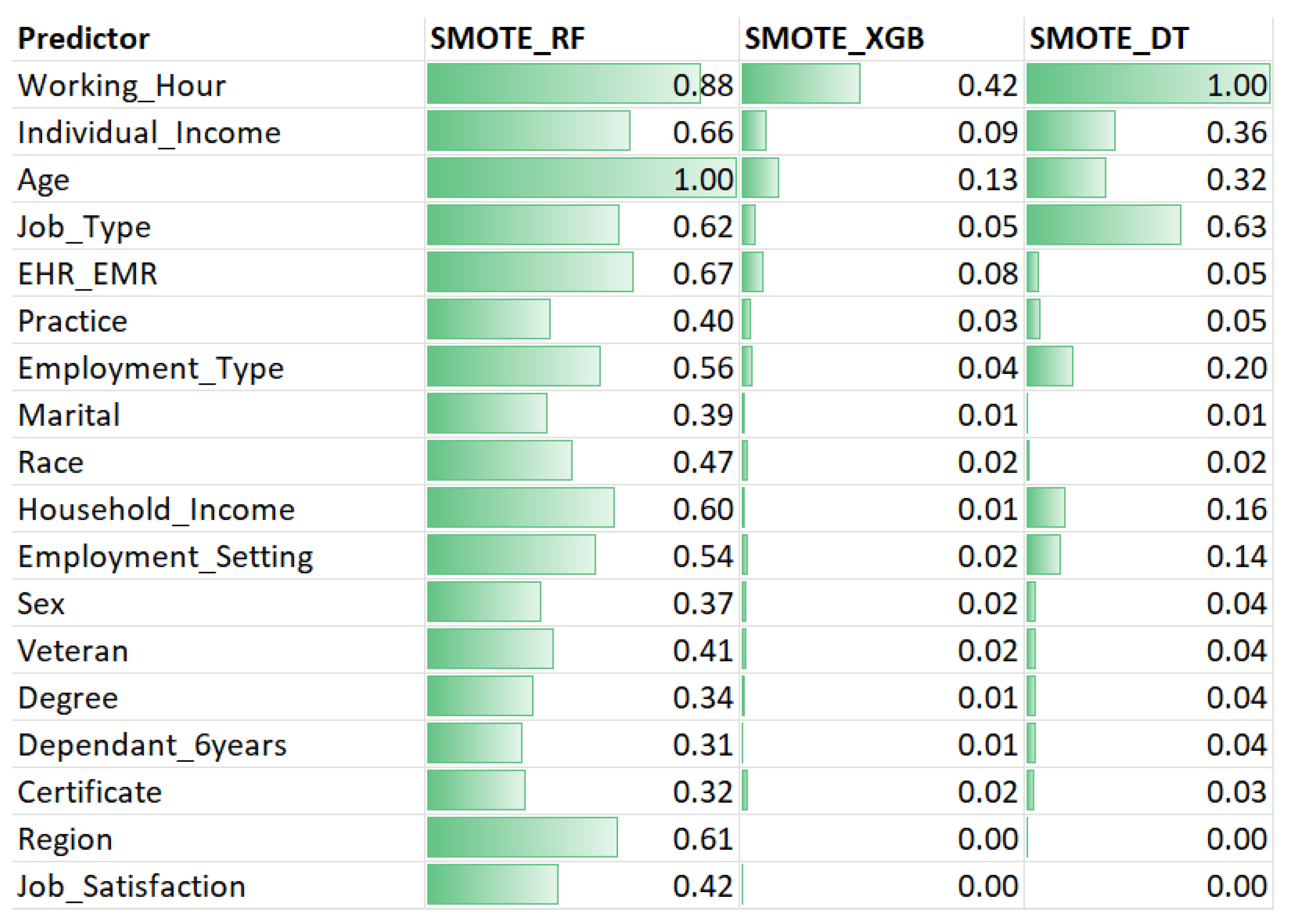Click the Region SMOTE_RF value 0.61
The width and height of the screenshot is (1295, 924).
click(703, 839)
